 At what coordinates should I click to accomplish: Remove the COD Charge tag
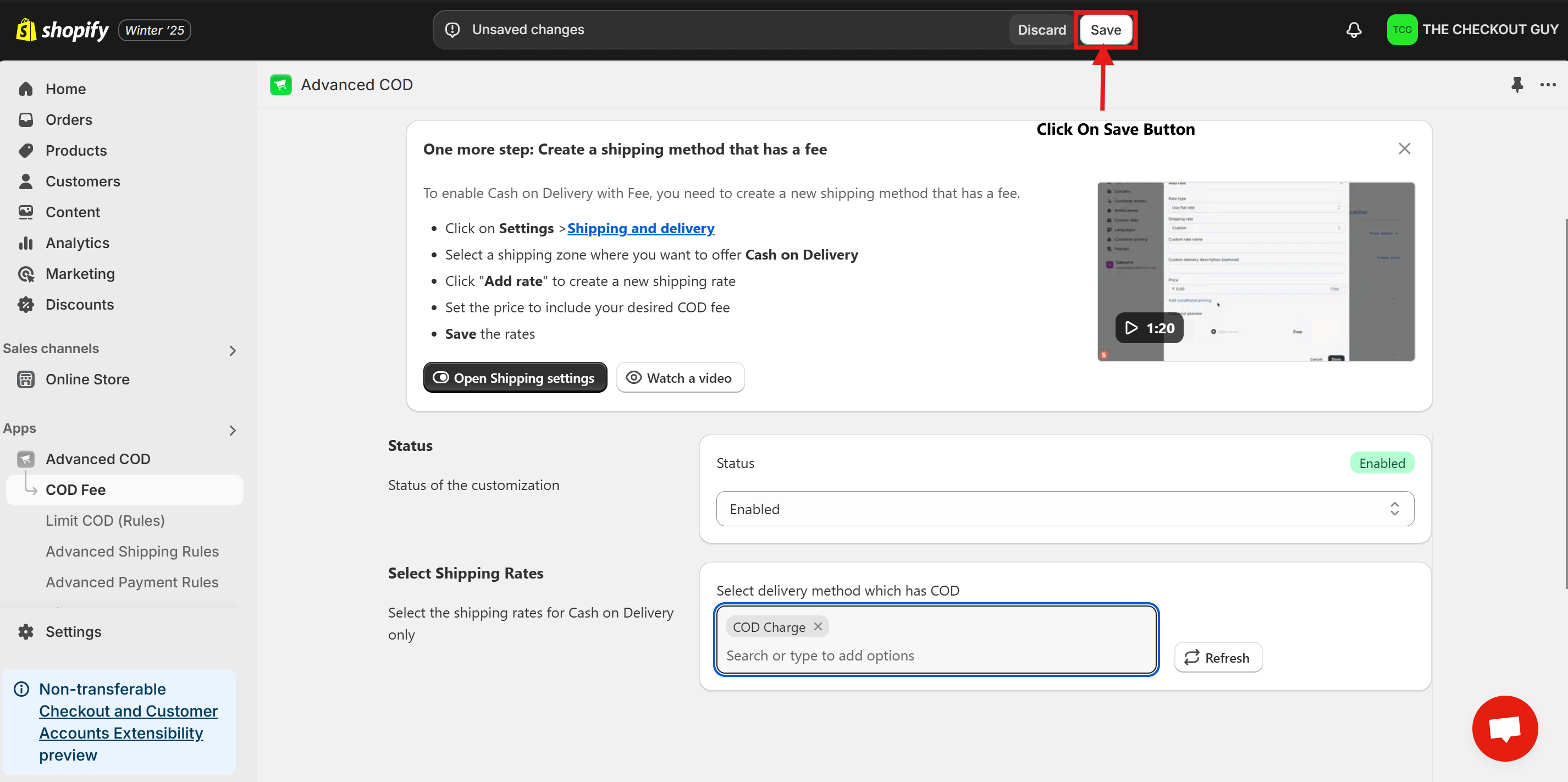[818, 626]
